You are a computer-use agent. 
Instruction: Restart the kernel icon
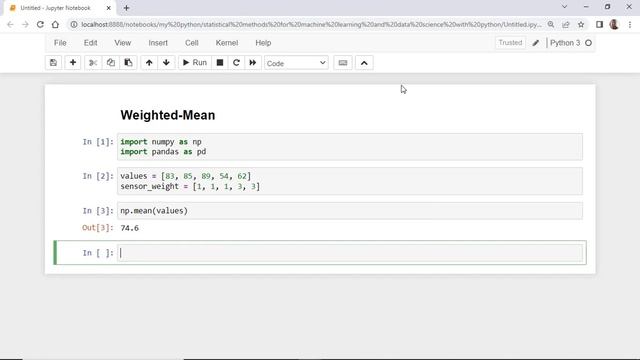[236, 63]
